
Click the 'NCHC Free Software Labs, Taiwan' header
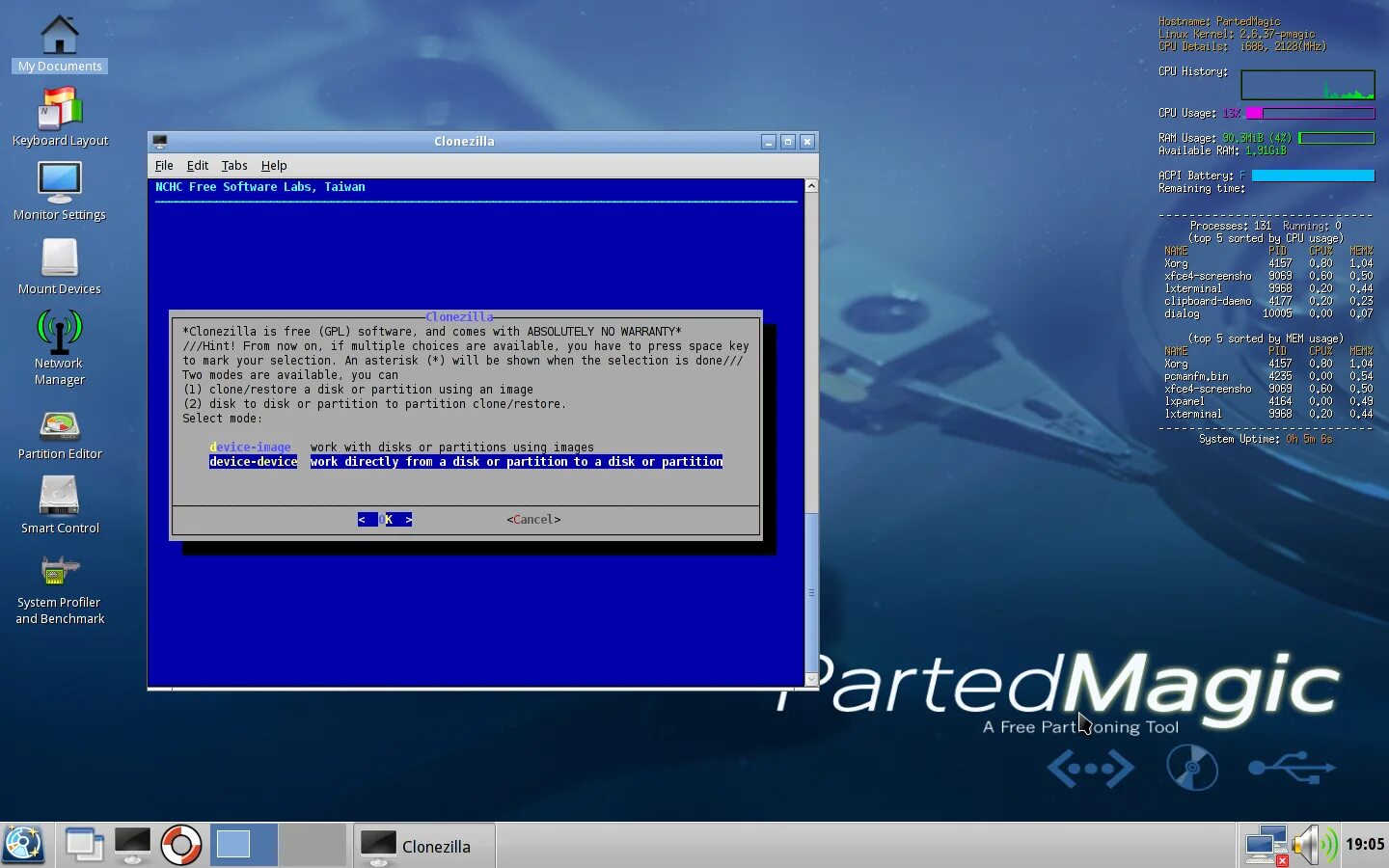[260, 187]
